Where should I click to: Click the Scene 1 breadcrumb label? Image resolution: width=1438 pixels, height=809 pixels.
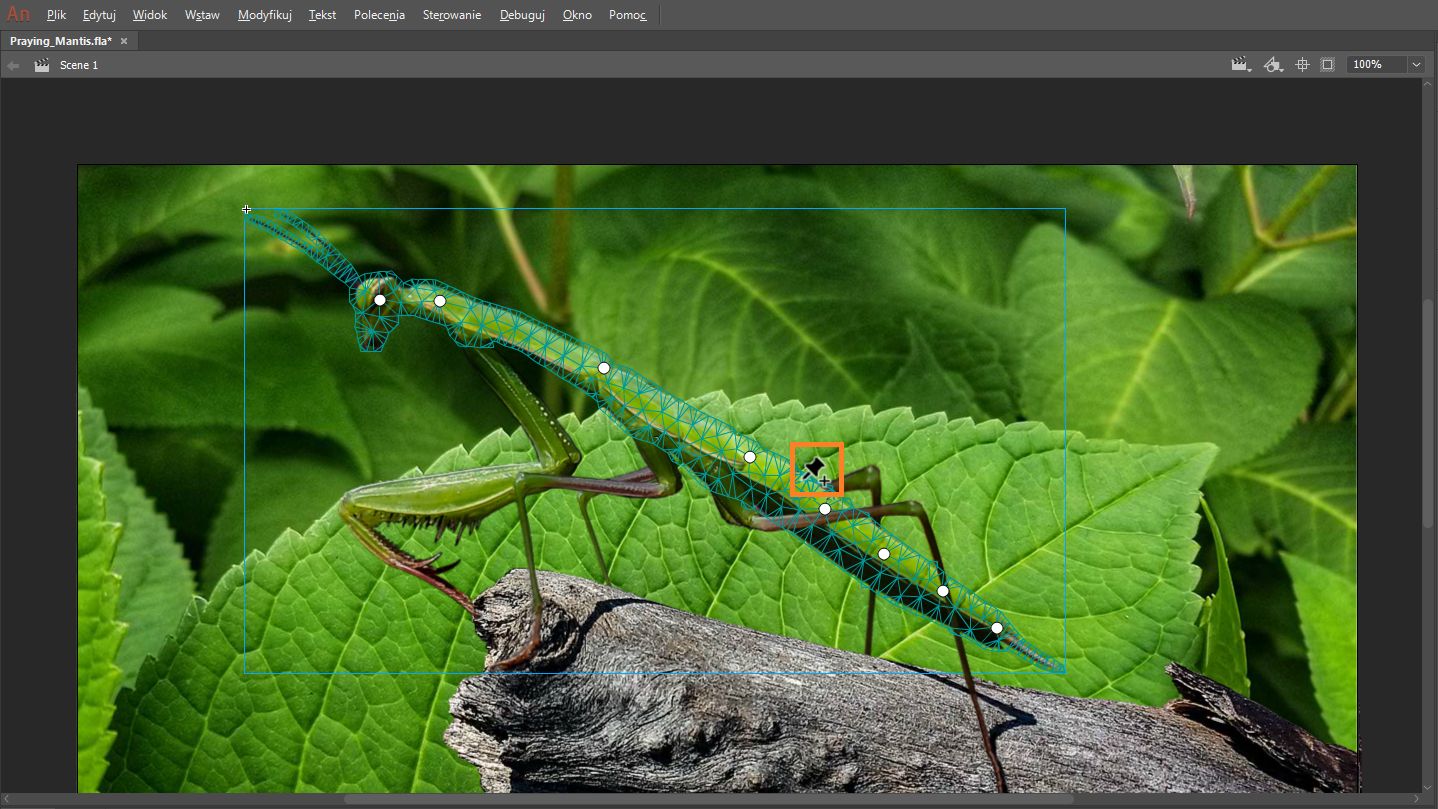79,65
